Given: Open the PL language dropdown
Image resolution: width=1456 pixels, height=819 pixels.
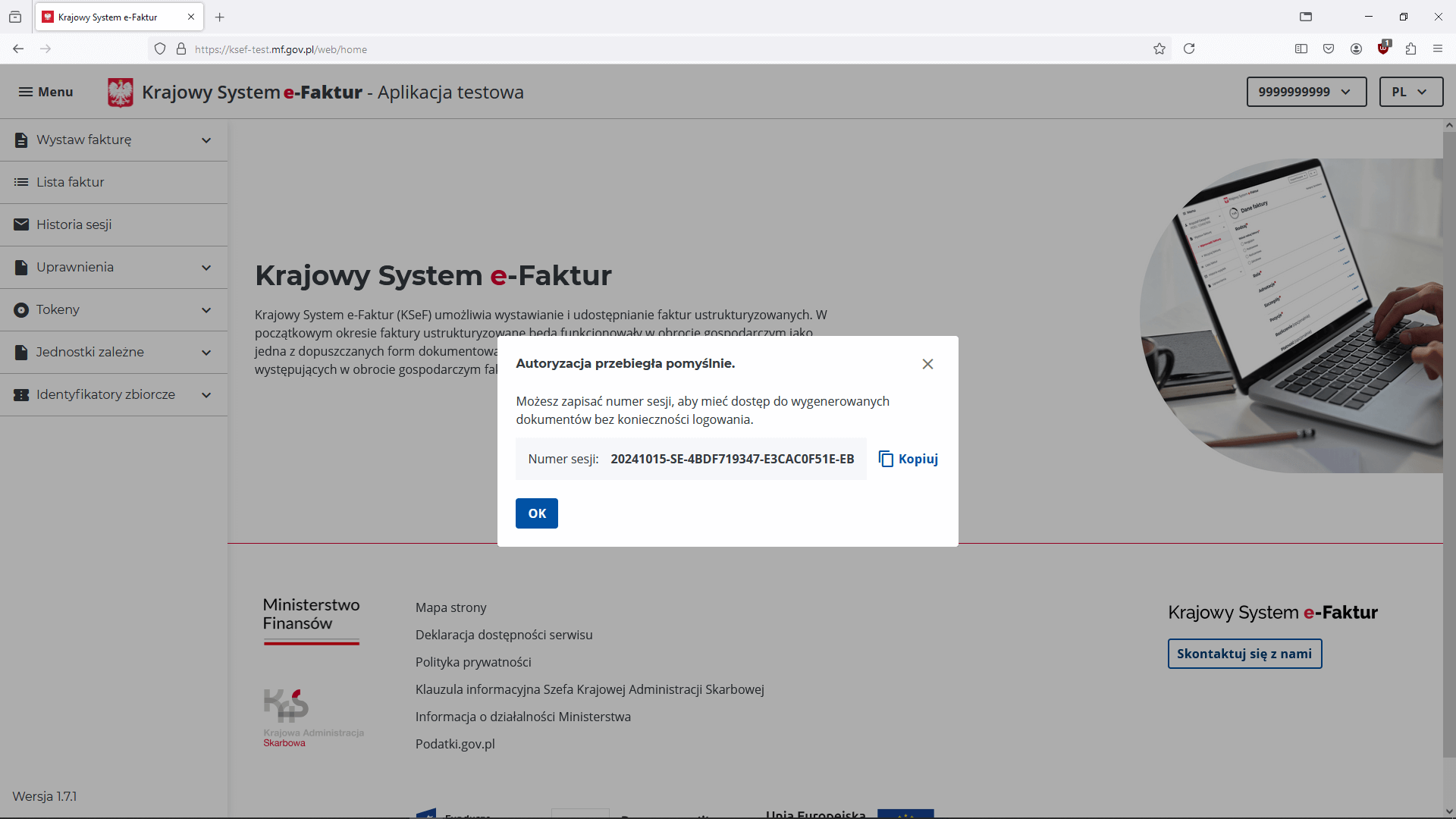Looking at the screenshot, I should (1411, 92).
